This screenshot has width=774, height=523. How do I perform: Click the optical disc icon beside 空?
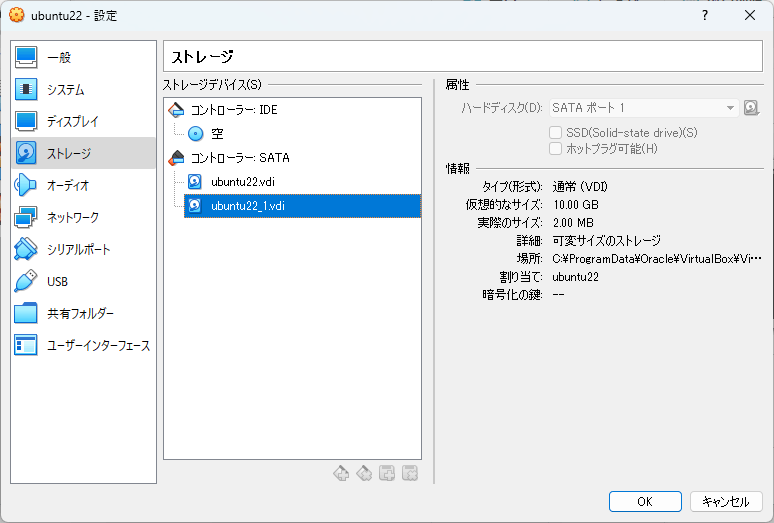pos(195,134)
